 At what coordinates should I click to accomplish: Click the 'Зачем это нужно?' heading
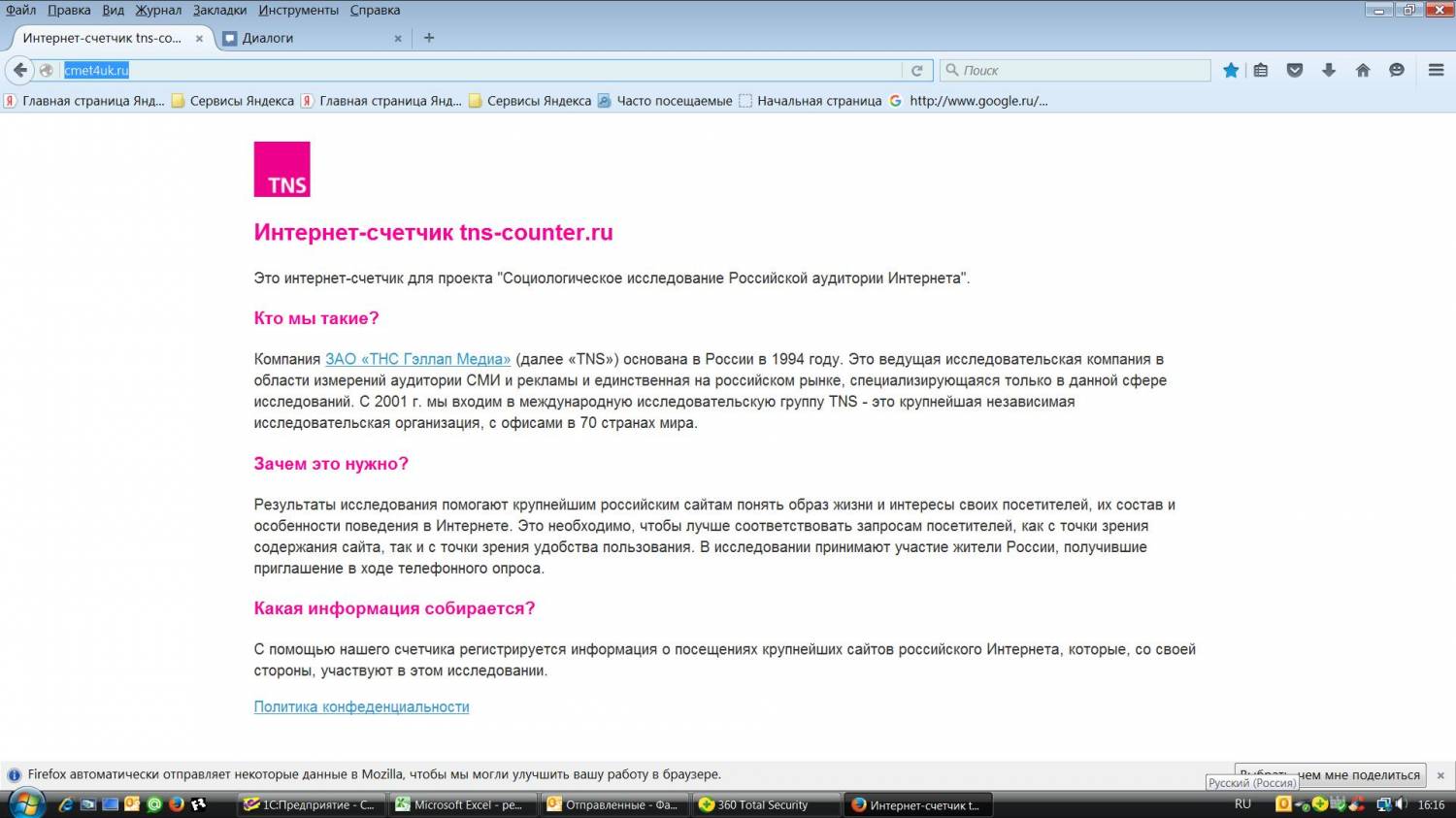click(x=331, y=464)
